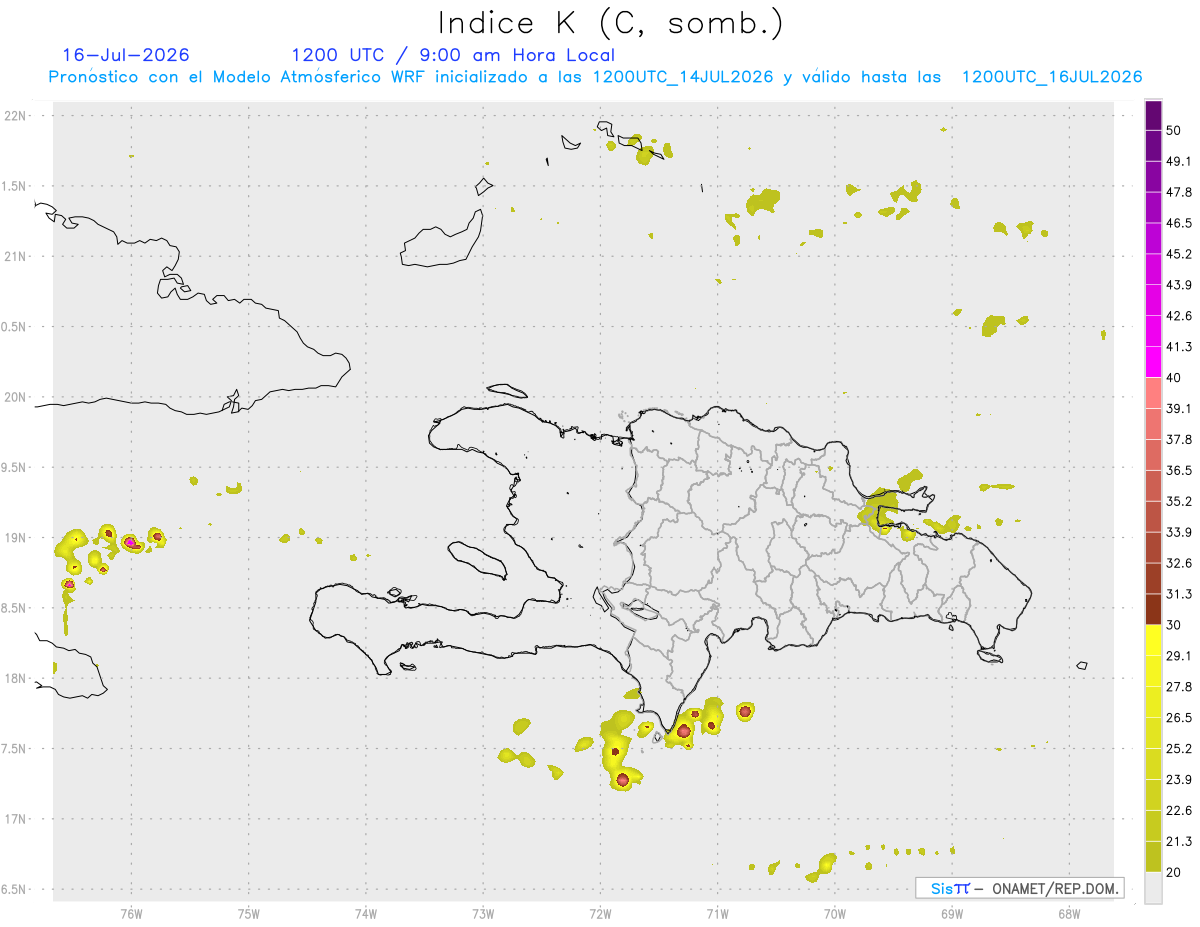This screenshot has width=1200, height=927.
Task: Click the 17N latitude label
Action: coord(17,819)
